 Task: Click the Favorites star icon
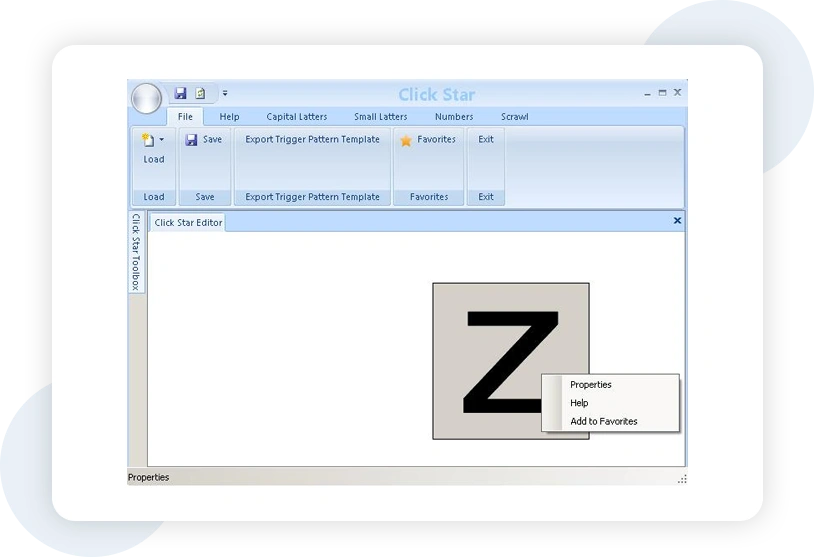tap(406, 140)
